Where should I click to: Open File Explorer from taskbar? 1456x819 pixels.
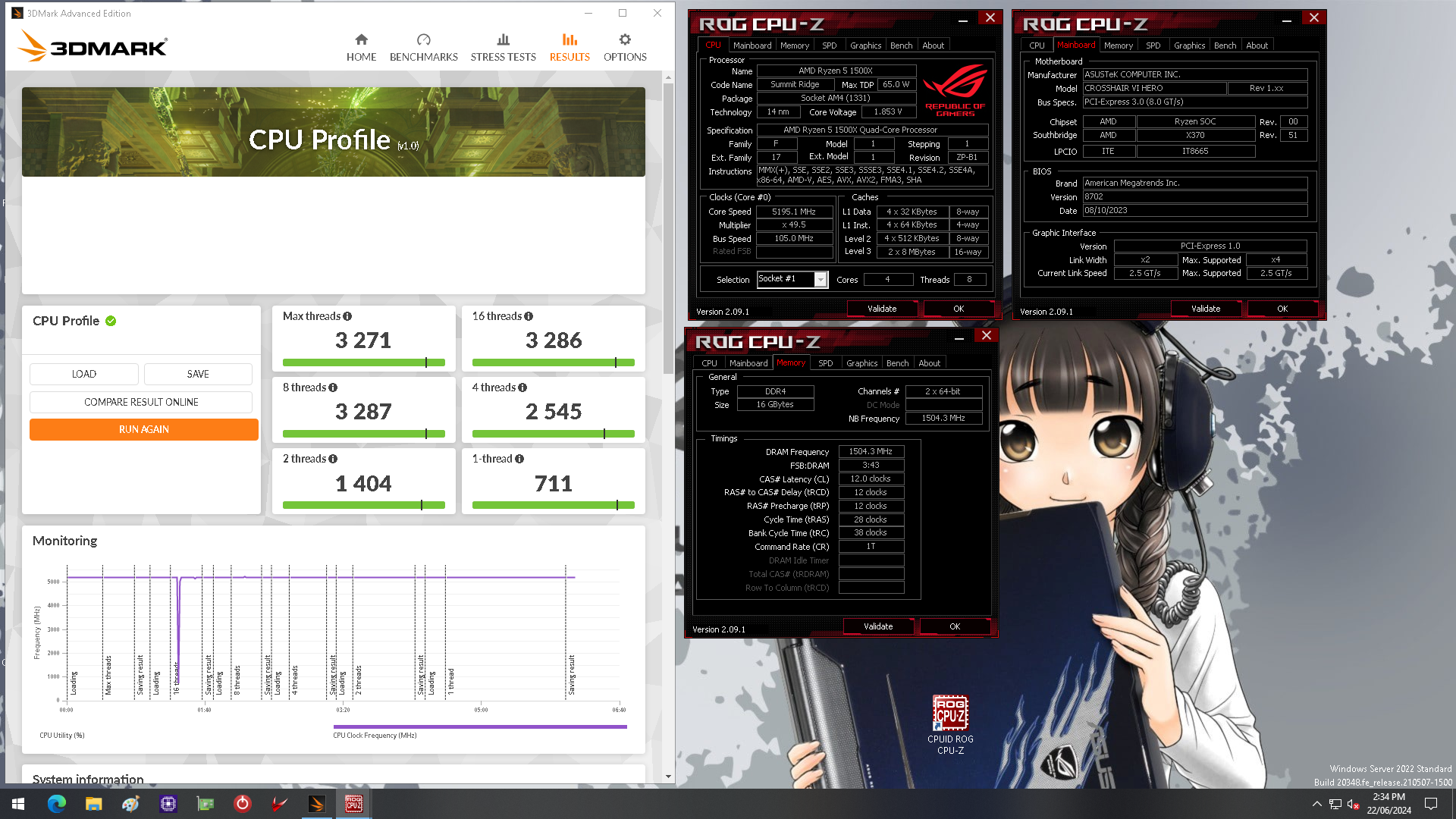93,804
